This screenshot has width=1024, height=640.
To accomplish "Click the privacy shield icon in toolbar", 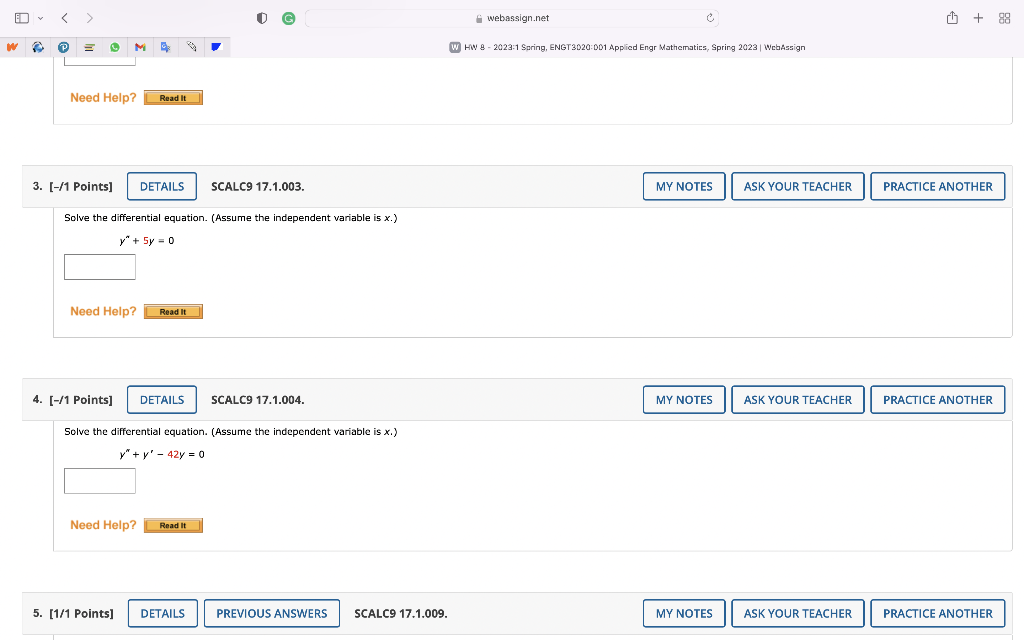I will point(261,18).
